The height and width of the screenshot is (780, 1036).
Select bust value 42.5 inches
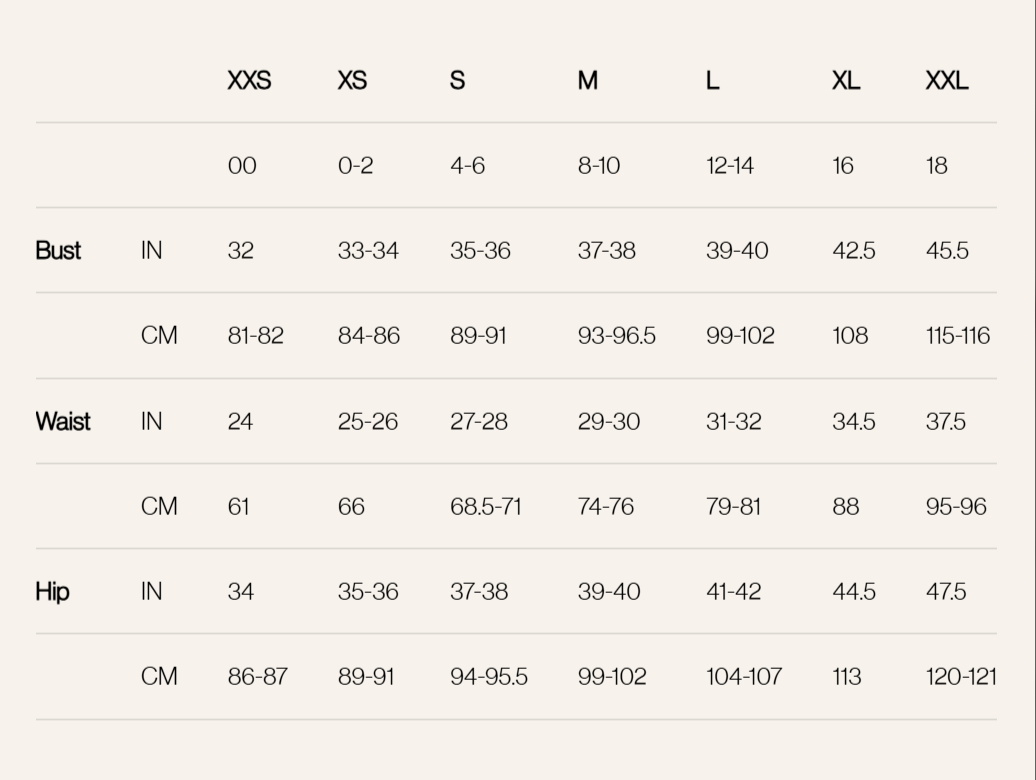tap(854, 251)
